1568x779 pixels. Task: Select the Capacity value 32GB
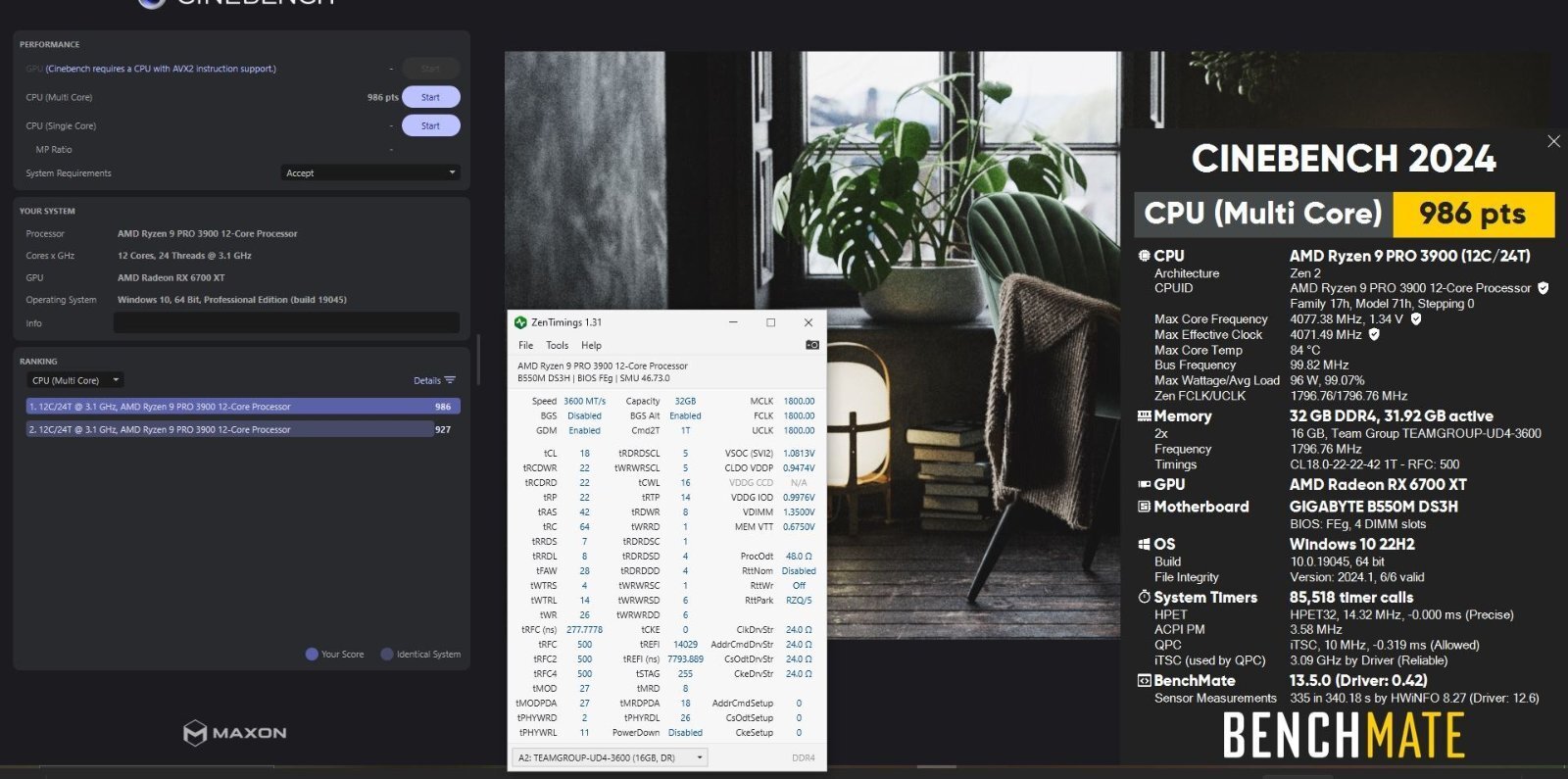685,401
